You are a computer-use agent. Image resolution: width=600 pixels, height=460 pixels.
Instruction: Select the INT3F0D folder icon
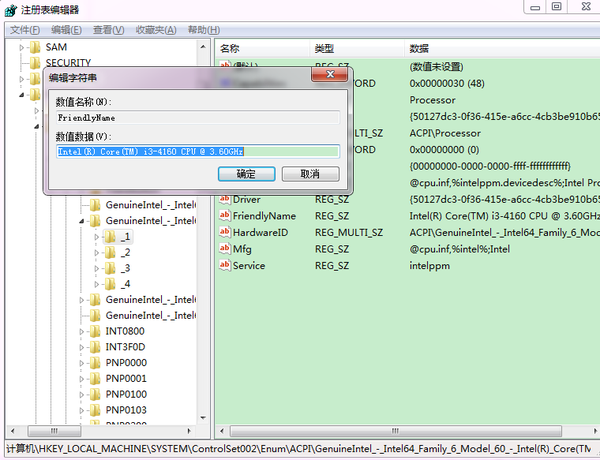coord(95,347)
